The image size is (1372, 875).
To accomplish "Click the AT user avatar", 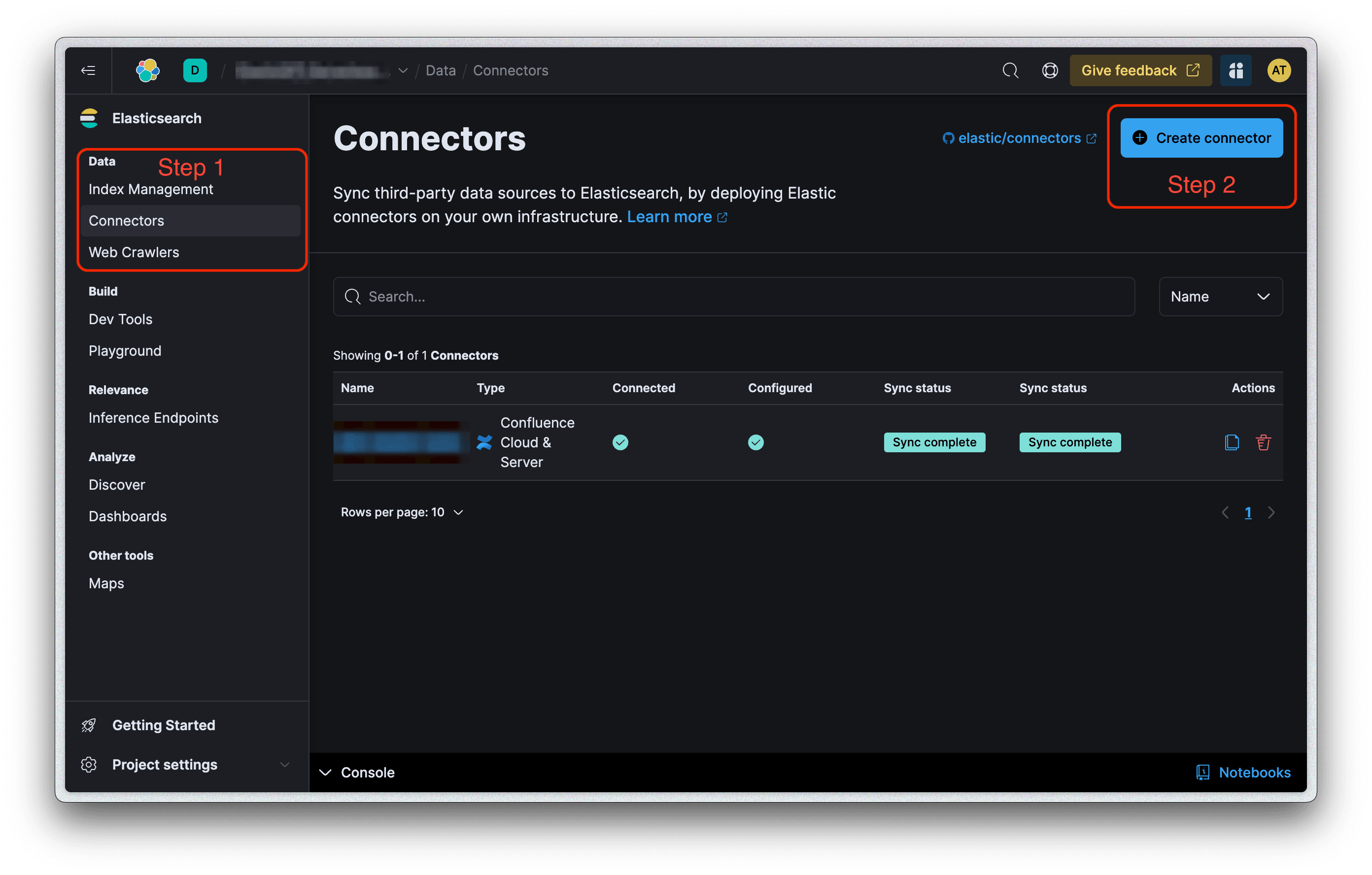I will coord(1278,70).
